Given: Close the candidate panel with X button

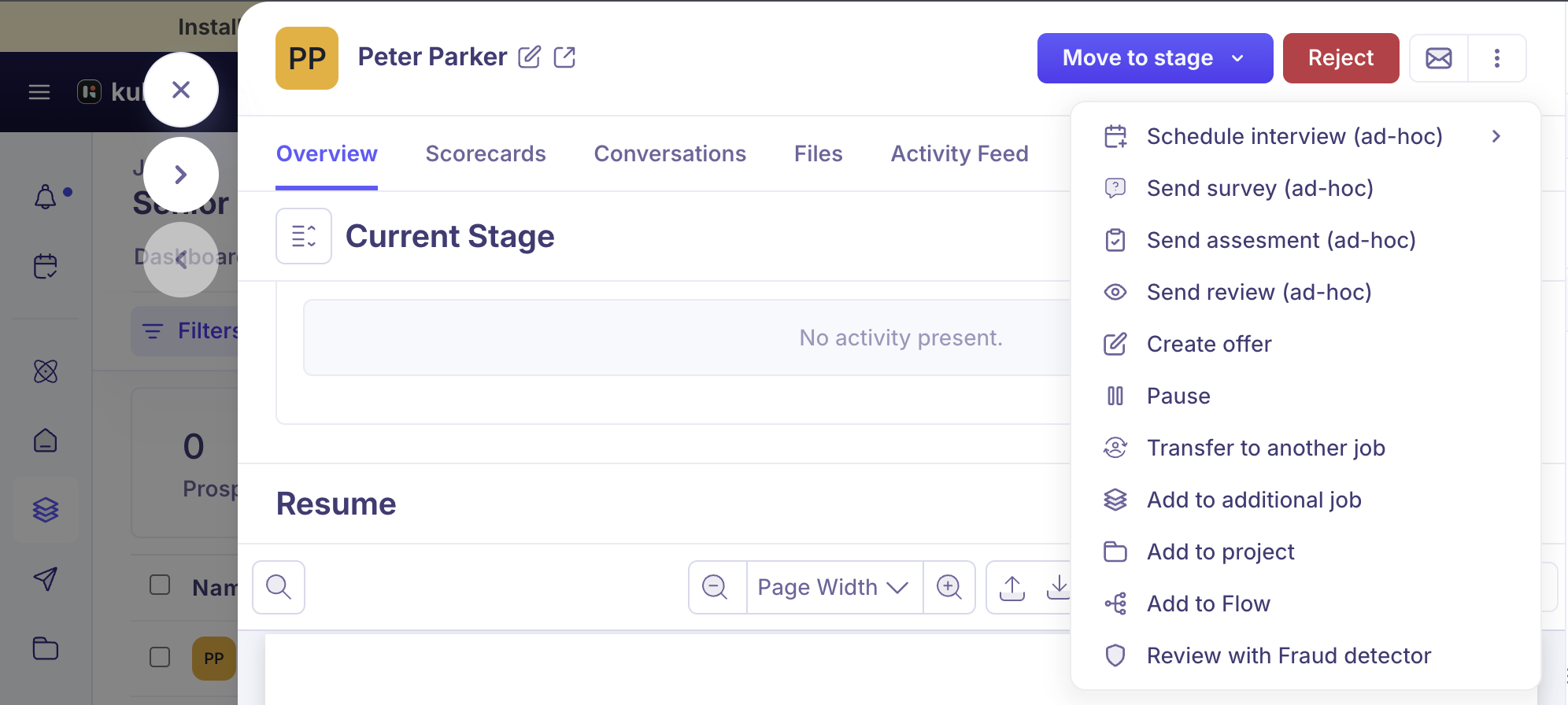Looking at the screenshot, I should click(x=181, y=90).
